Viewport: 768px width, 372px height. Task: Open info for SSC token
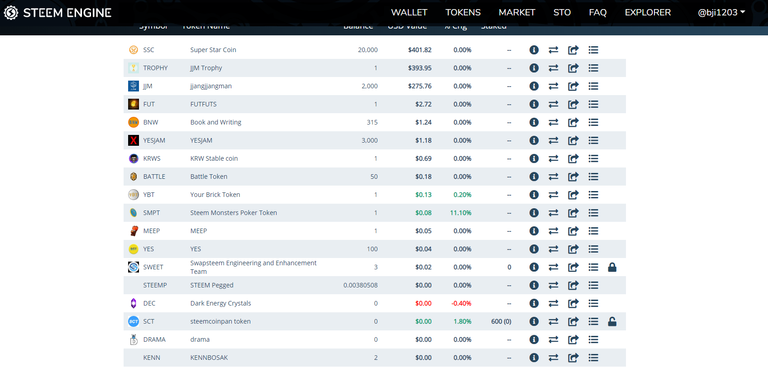tap(534, 50)
